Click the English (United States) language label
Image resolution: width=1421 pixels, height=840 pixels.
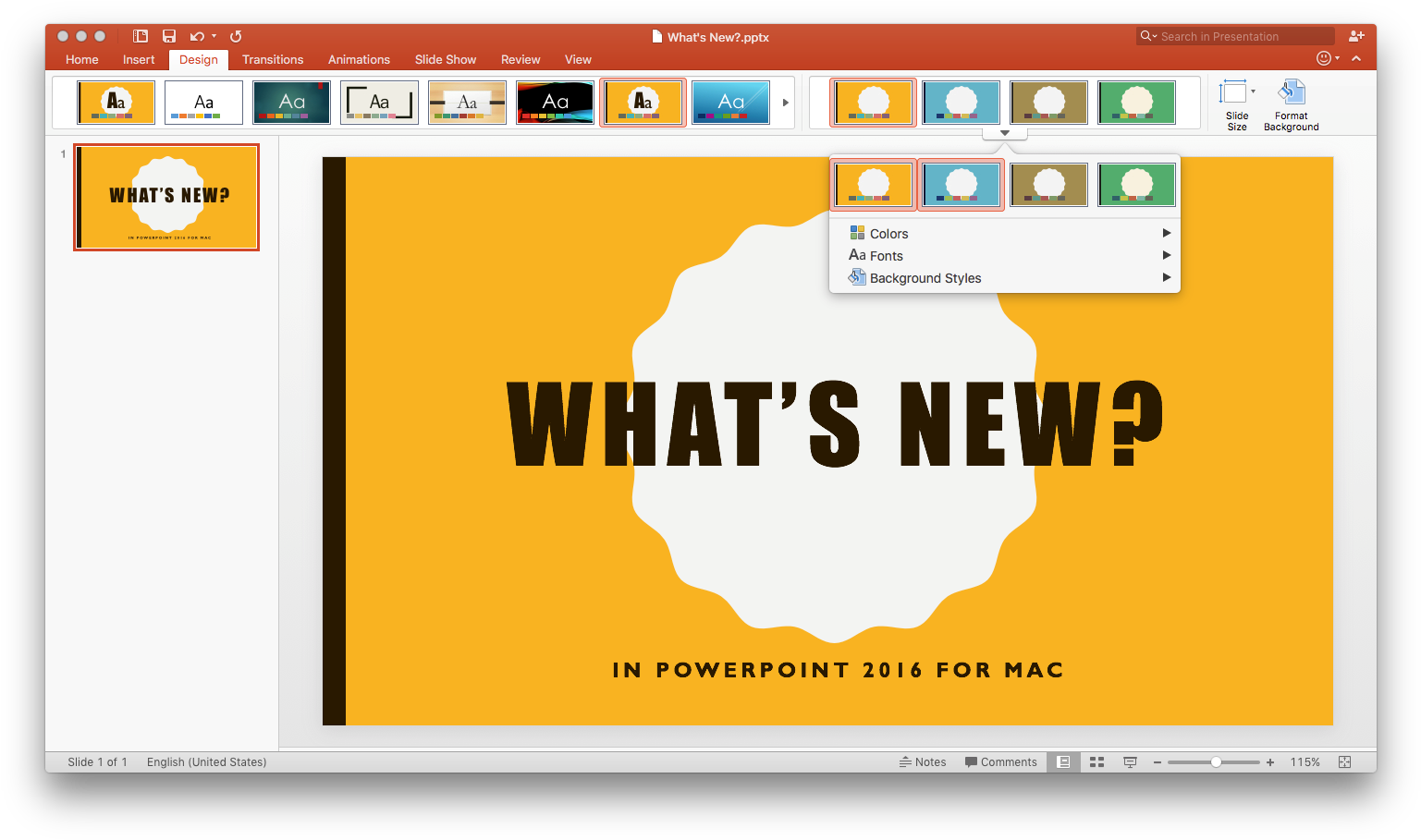click(205, 761)
